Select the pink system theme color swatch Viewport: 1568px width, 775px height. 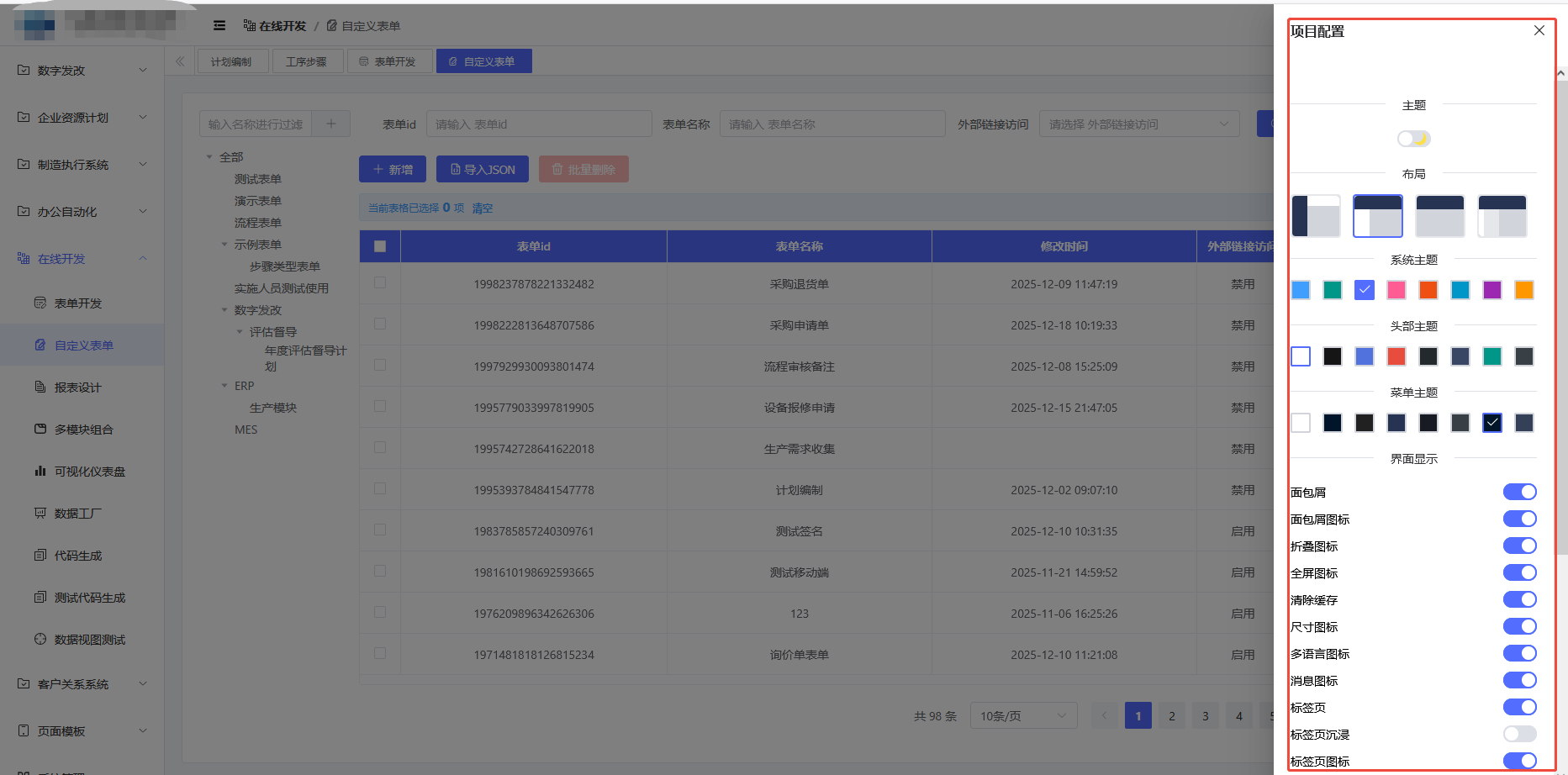pyautogui.click(x=1396, y=290)
